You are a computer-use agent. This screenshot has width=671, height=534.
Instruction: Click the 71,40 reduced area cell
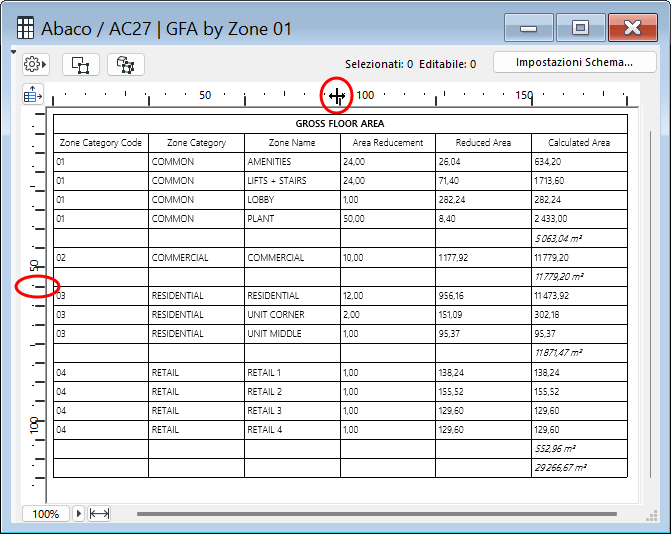[x=484, y=181]
